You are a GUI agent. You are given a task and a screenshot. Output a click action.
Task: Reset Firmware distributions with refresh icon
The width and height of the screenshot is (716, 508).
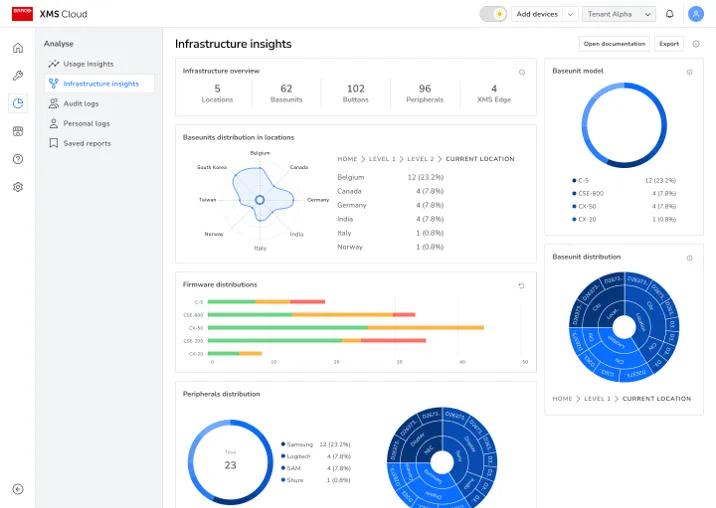(521, 285)
